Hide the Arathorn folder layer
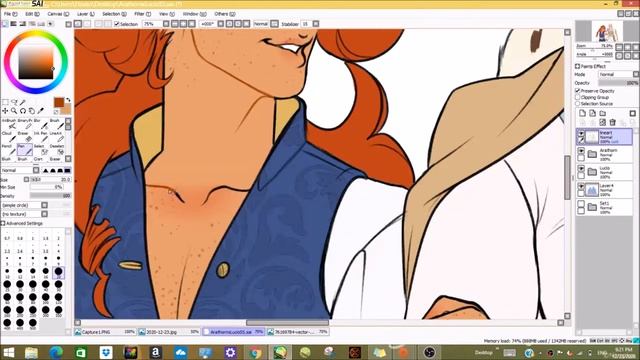Viewport: 640px width, 360px height. click(x=581, y=151)
